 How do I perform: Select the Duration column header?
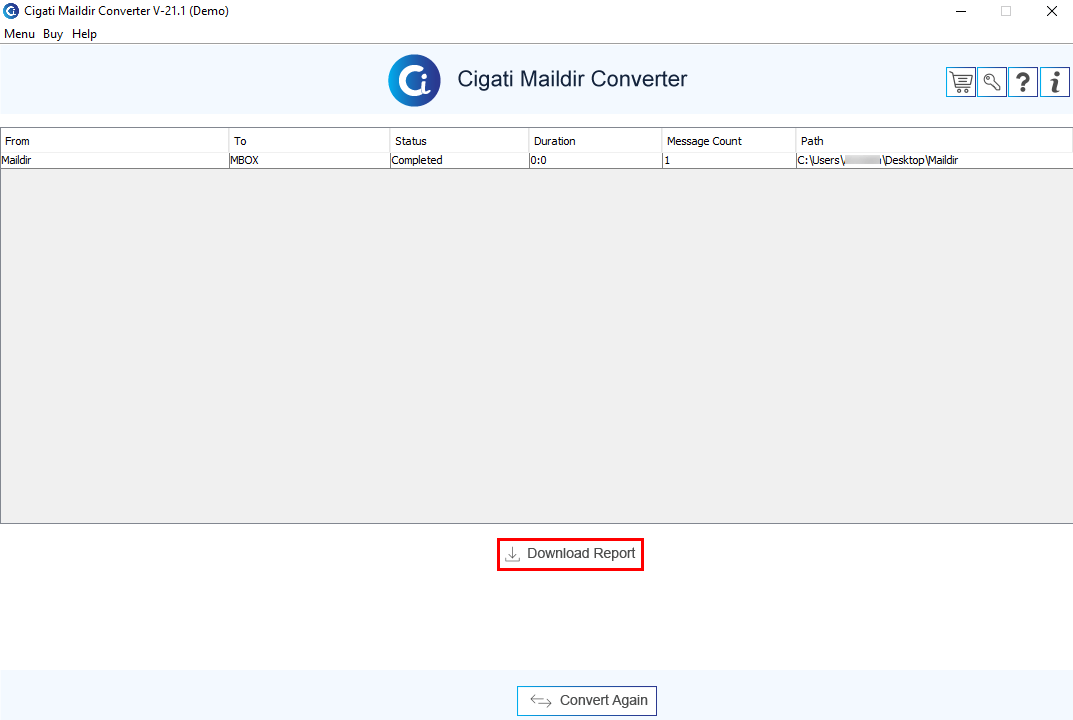[595, 141]
